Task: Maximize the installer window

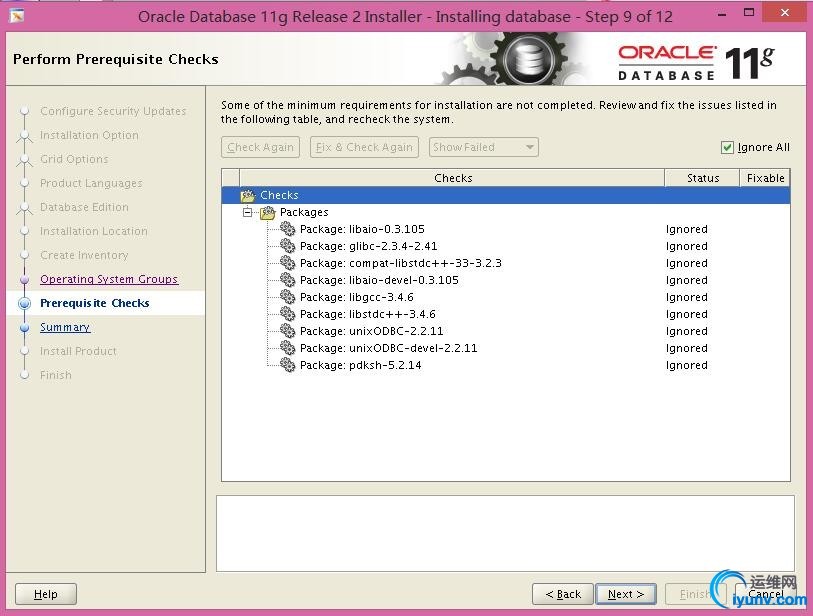Action: [749, 13]
